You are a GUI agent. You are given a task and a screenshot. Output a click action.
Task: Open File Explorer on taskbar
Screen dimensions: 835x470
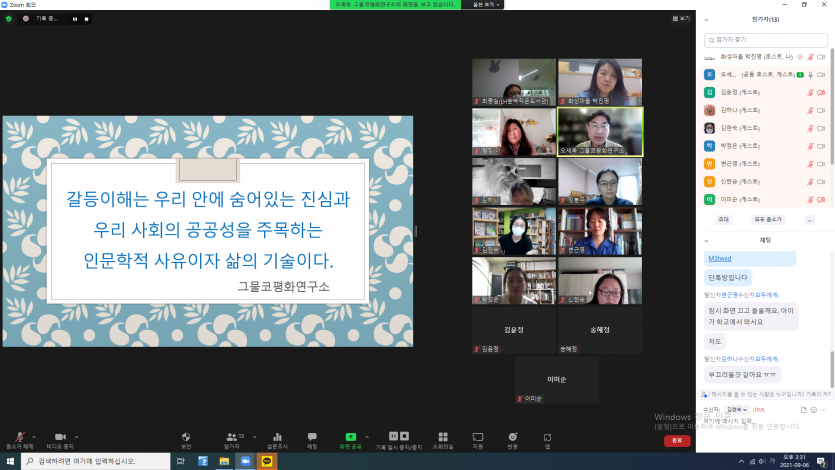(x=224, y=461)
